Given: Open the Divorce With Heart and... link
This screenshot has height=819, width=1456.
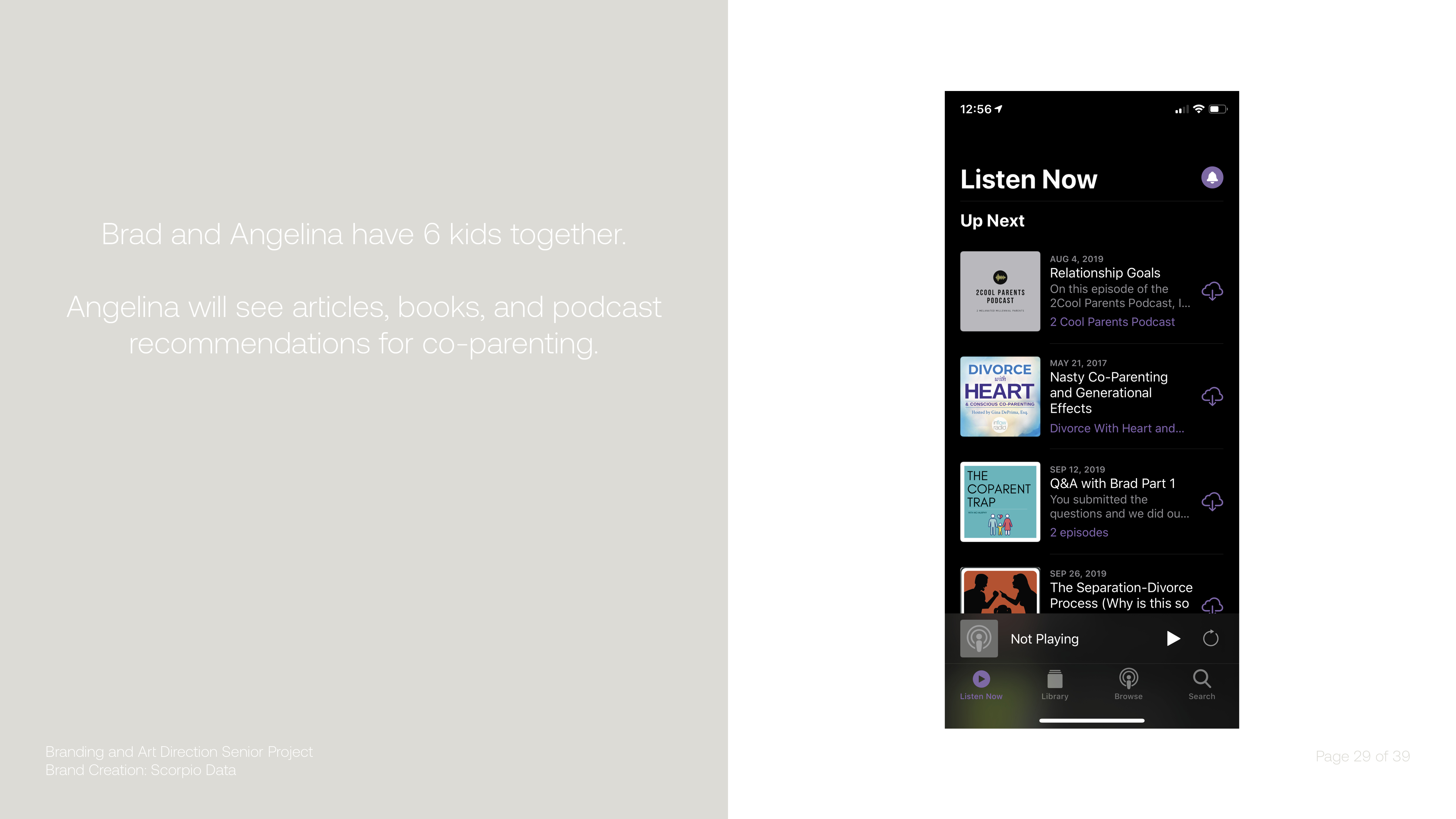Looking at the screenshot, I should point(1116,428).
